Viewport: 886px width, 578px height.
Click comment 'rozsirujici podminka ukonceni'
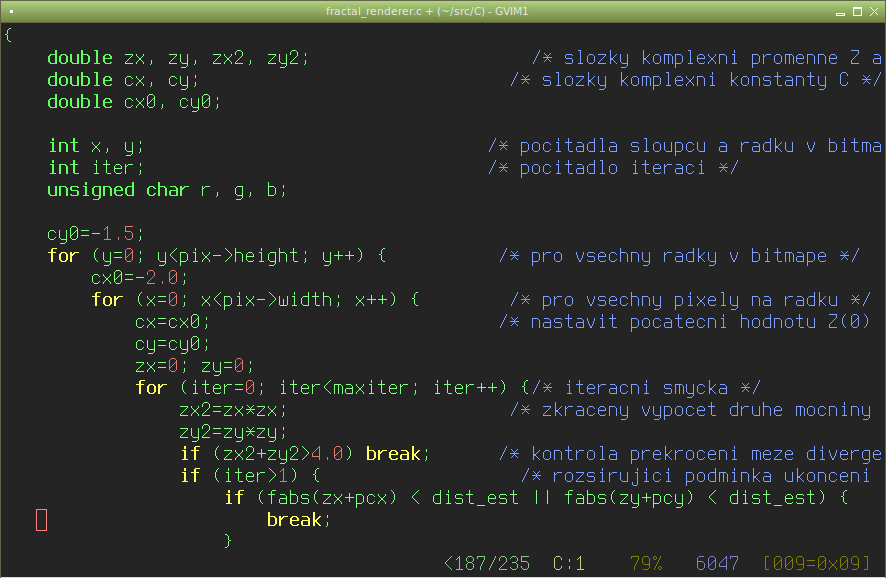click(711, 476)
